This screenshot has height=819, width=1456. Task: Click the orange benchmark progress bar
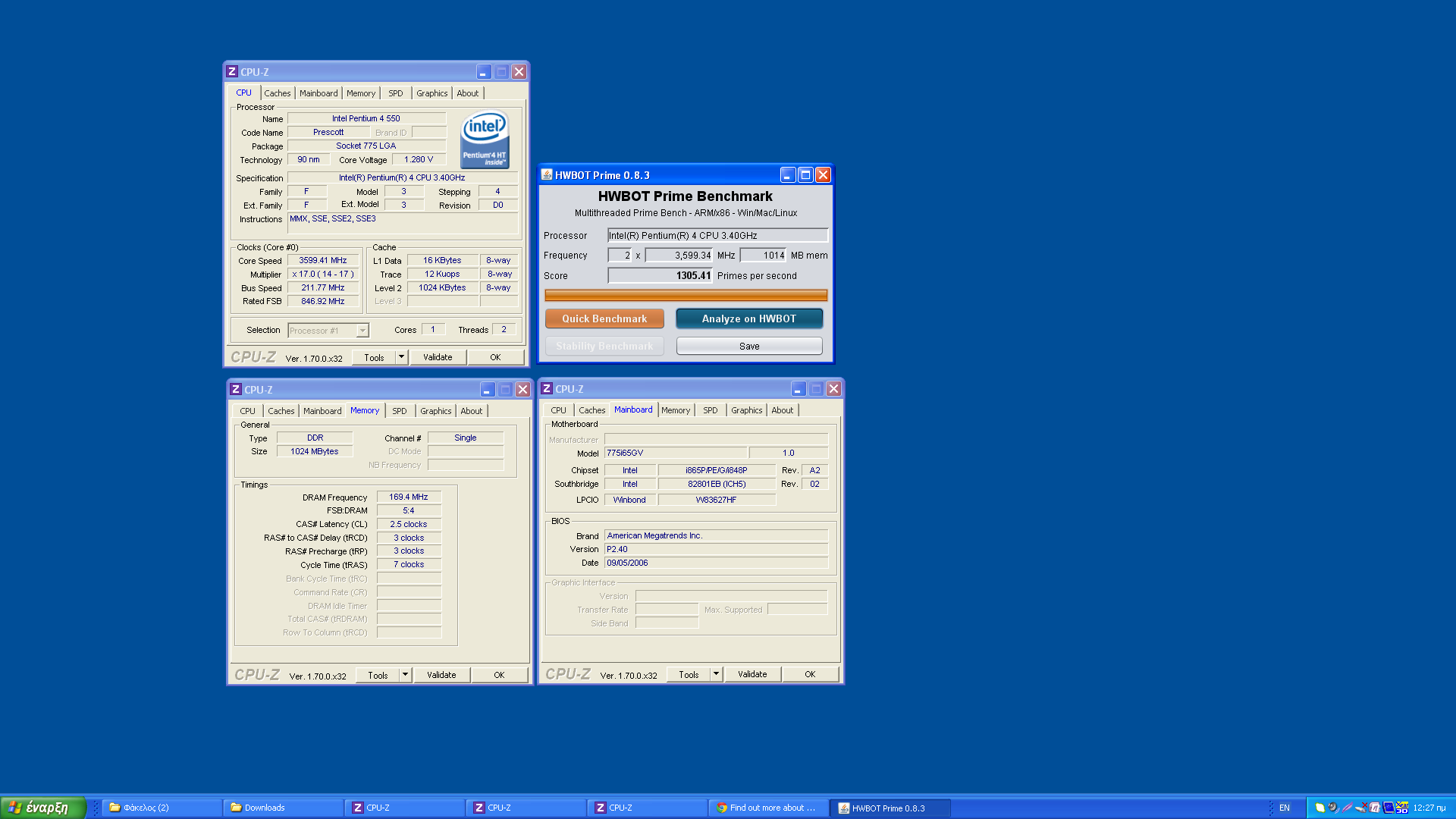(686, 295)
